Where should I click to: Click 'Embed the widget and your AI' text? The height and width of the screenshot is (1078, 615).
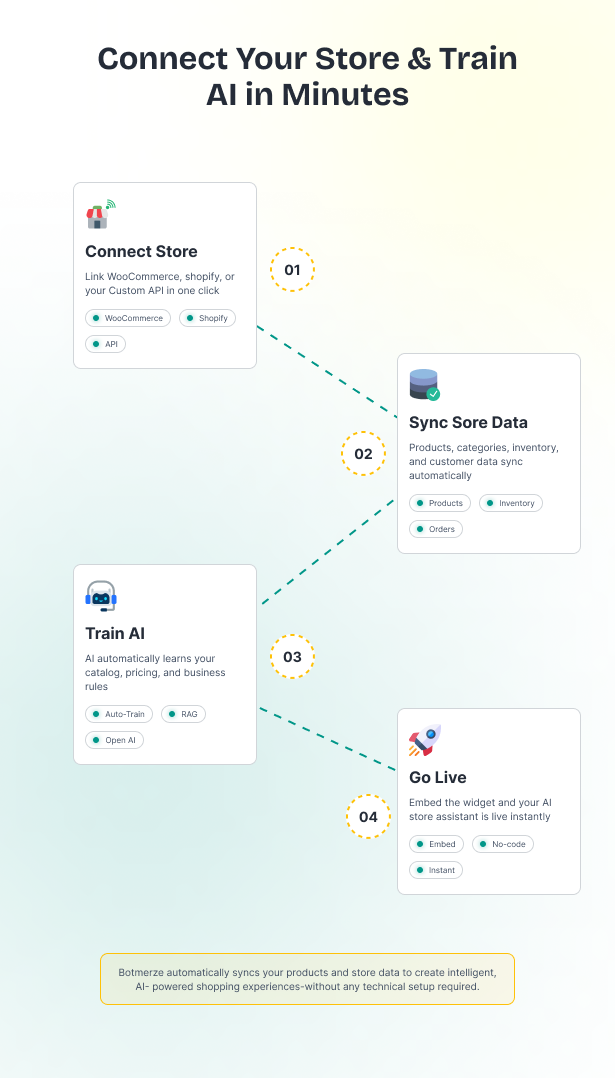tap(480, 803)
